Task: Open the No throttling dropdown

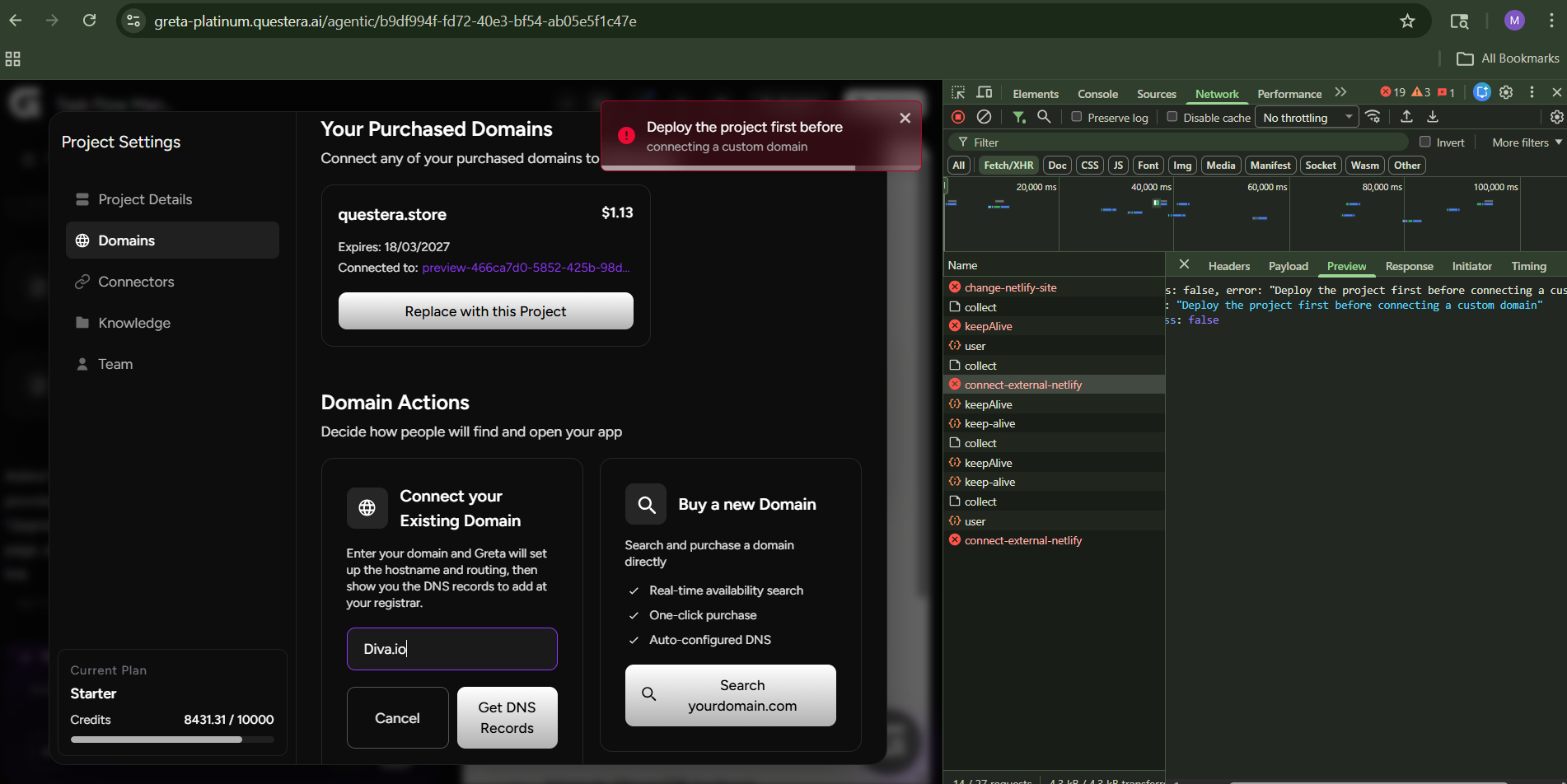Action: pyautogui.click(x=1307, y=118)
